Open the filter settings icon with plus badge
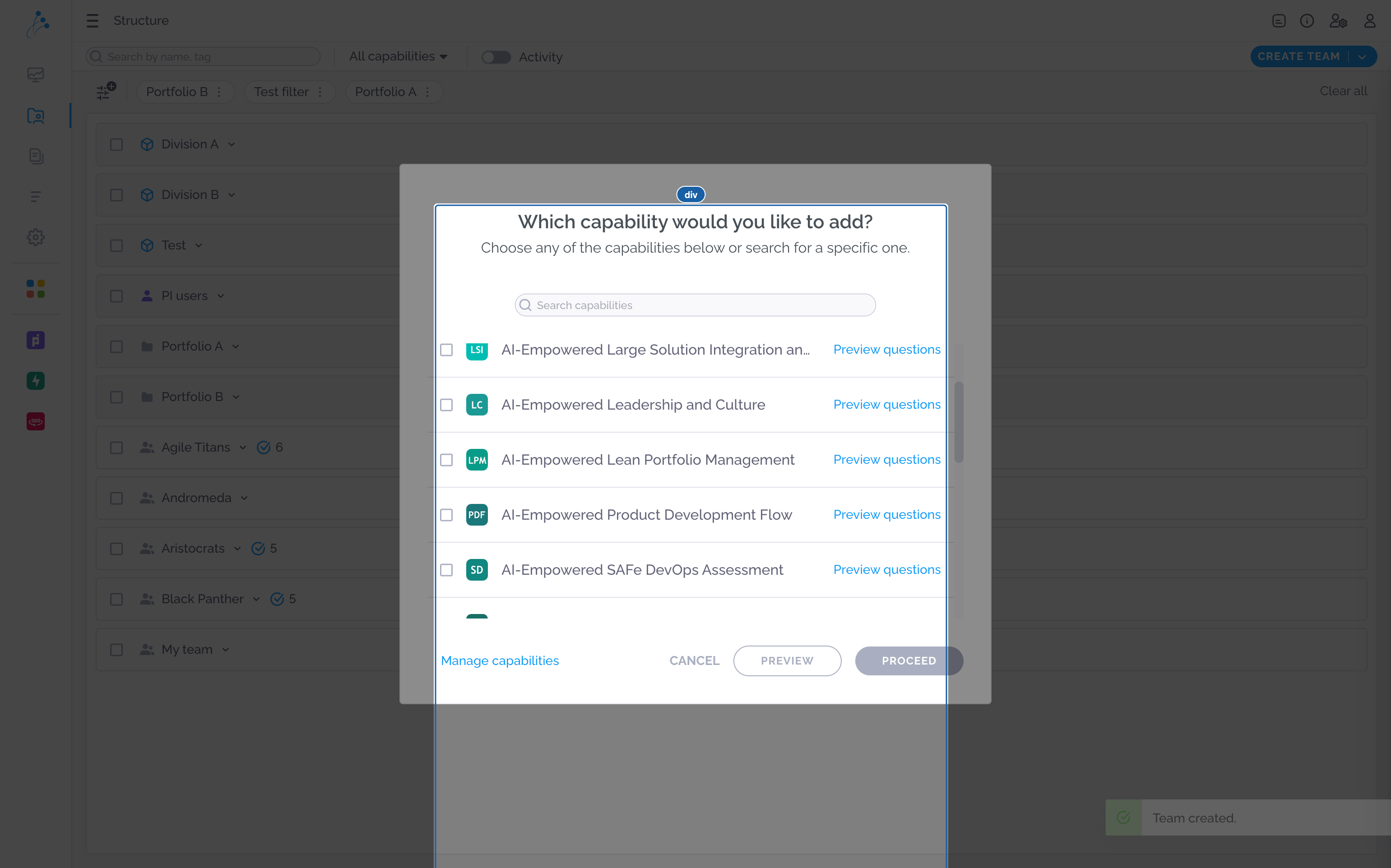 (x=106, y=91)
